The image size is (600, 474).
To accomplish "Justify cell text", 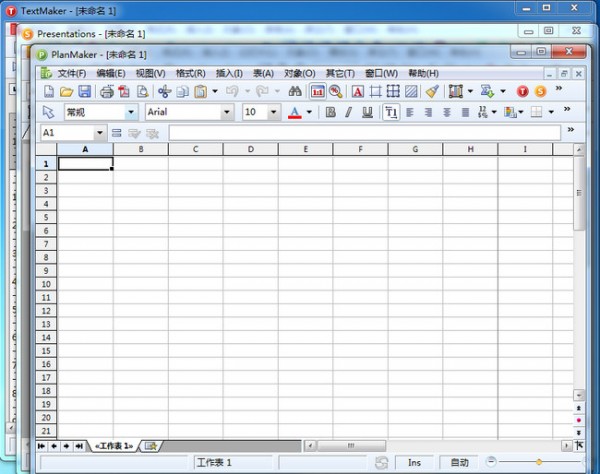I will click(x=465, y=112).
